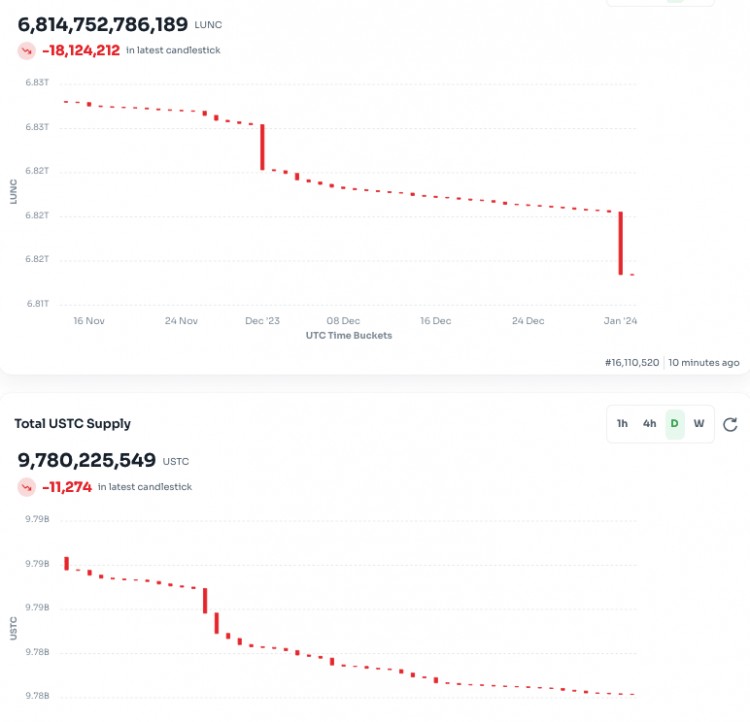Open block number #16,110,520
750x722 pixels.
[632, 362]
